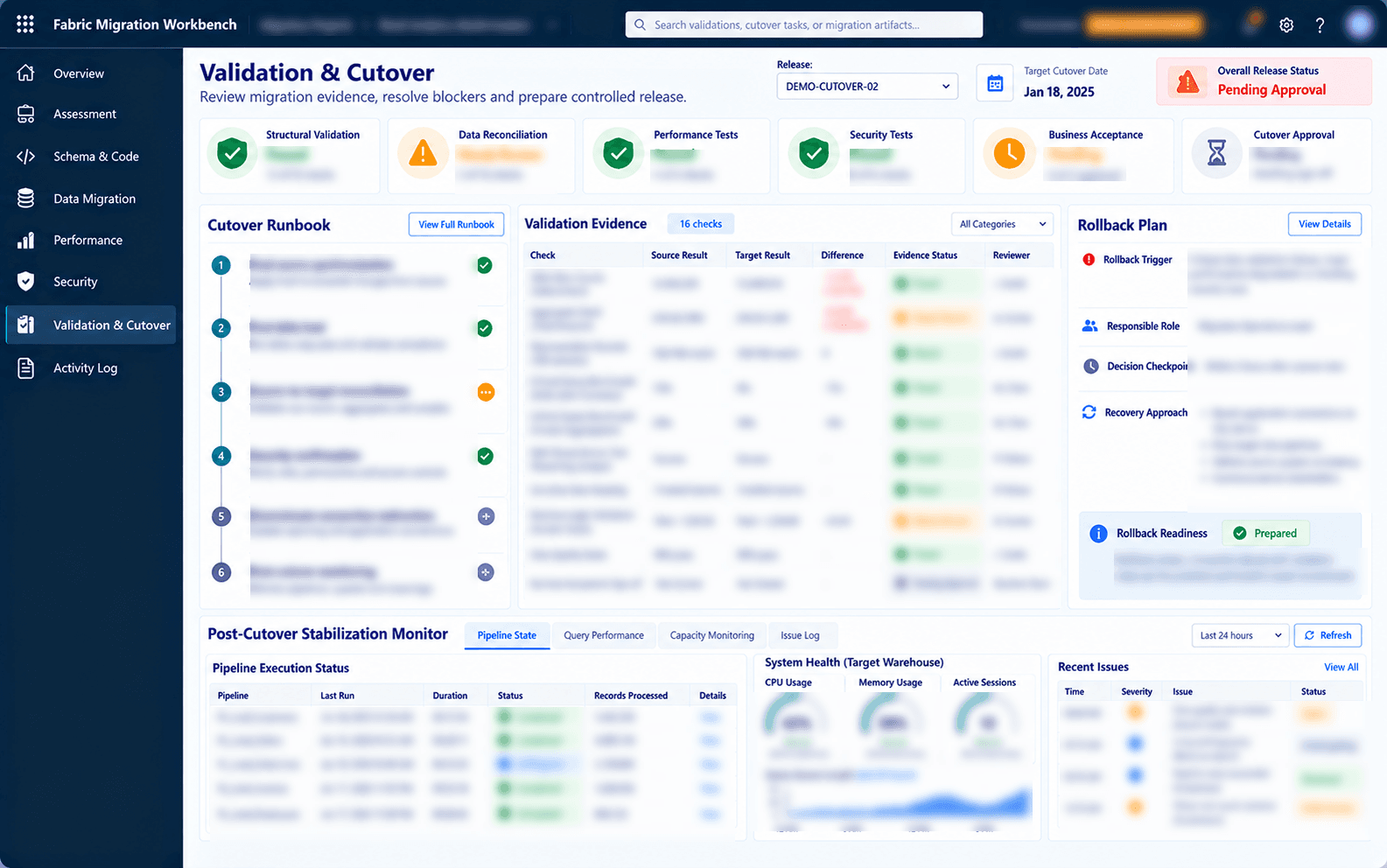Click the View Full Runbook button
This screenshot has height=868, width=1387.
[x=456, y=224]
